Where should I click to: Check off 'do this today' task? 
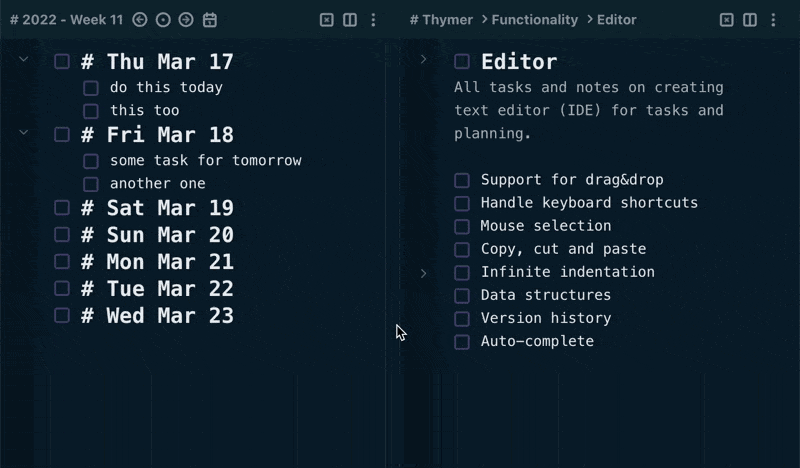click(x=91, y=88)
